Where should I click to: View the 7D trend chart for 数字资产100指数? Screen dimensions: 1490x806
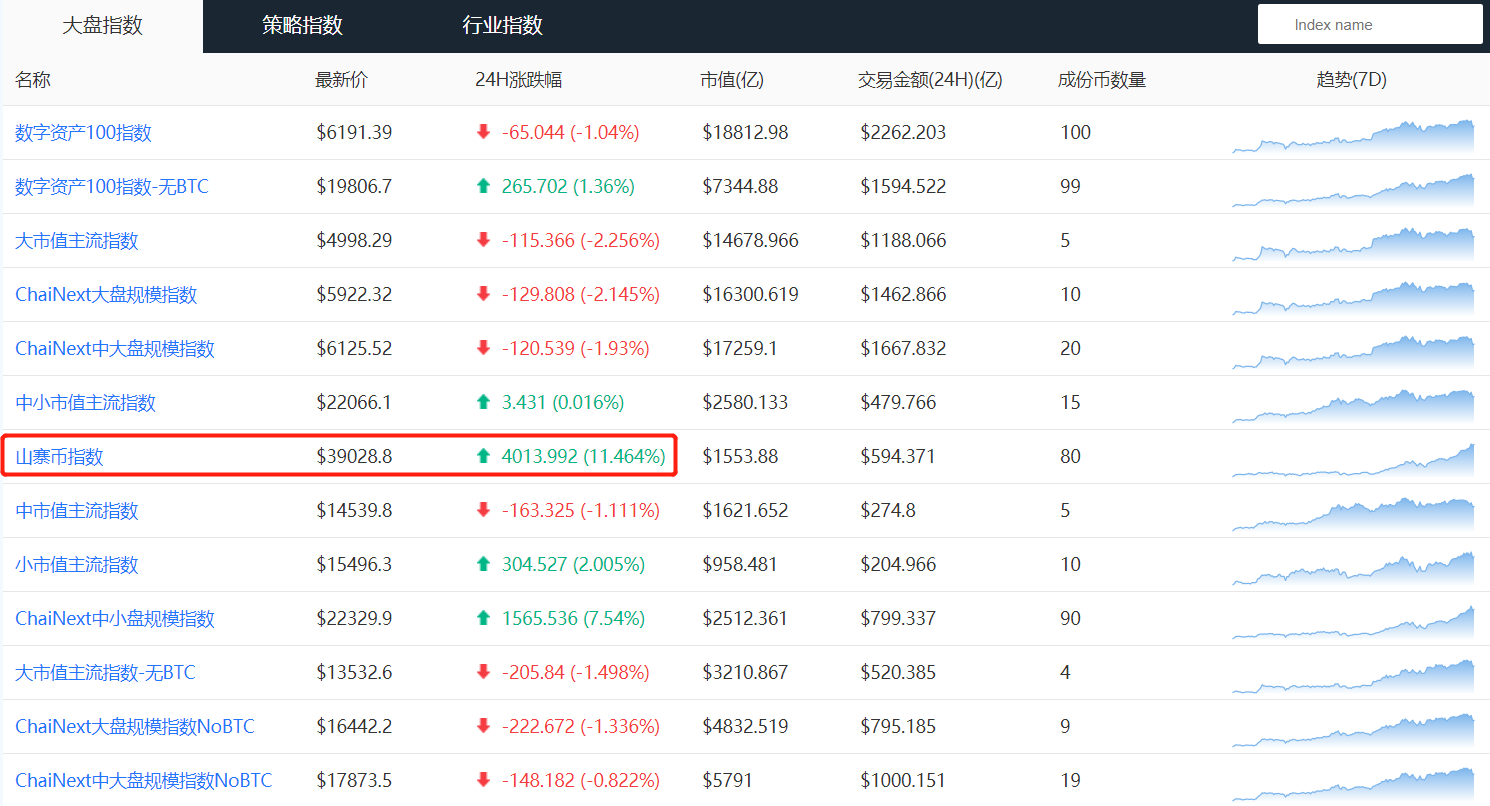pos(1353,136)
